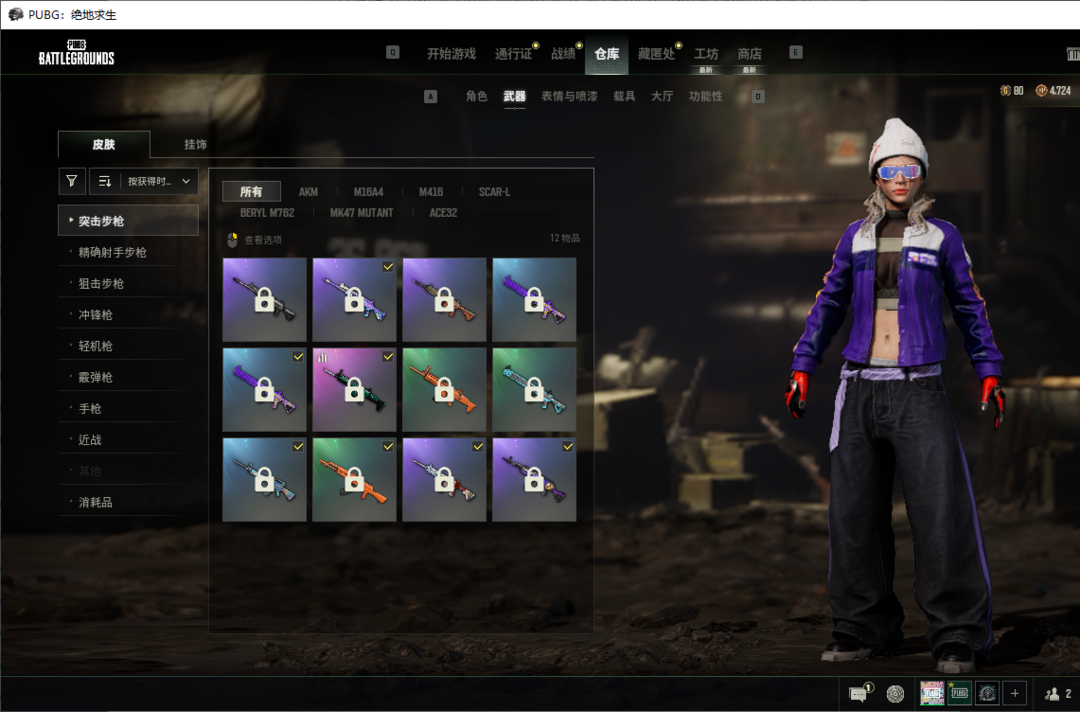This screenshot has height=712, width=1080.
Task: Open the 商店 menu
Action: coord(749,54)
